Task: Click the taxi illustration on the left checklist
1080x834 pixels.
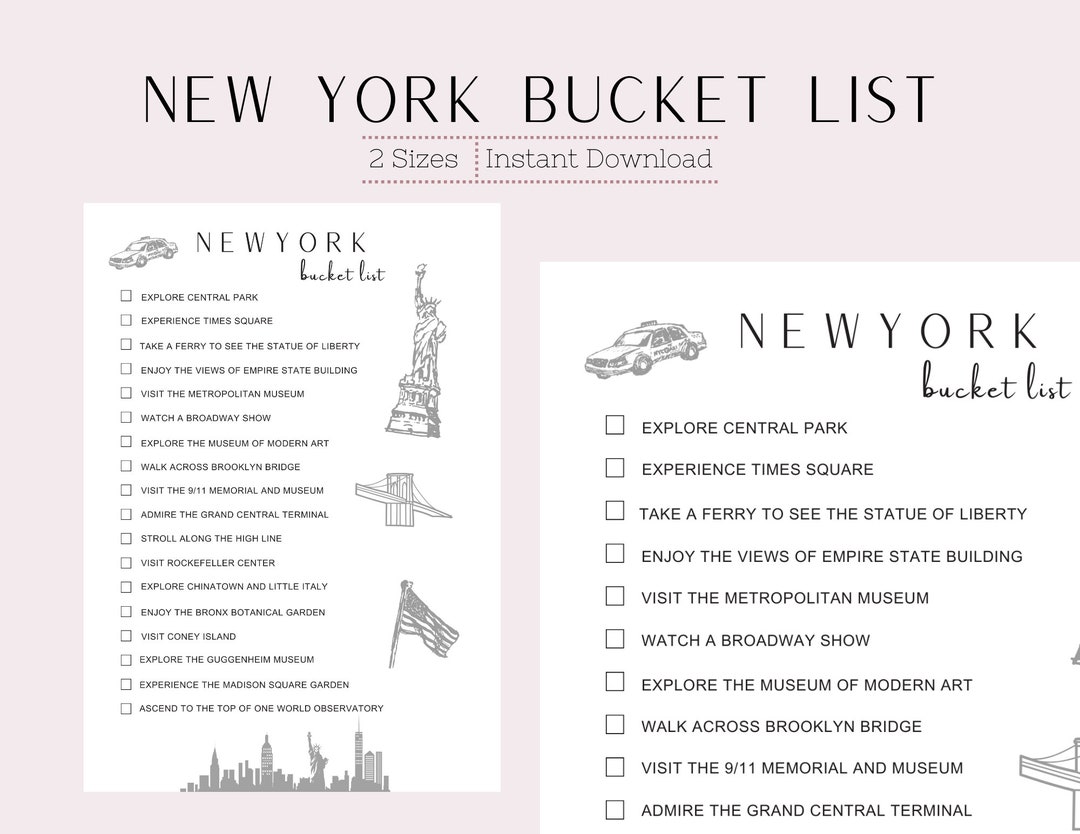Action: 143,251
